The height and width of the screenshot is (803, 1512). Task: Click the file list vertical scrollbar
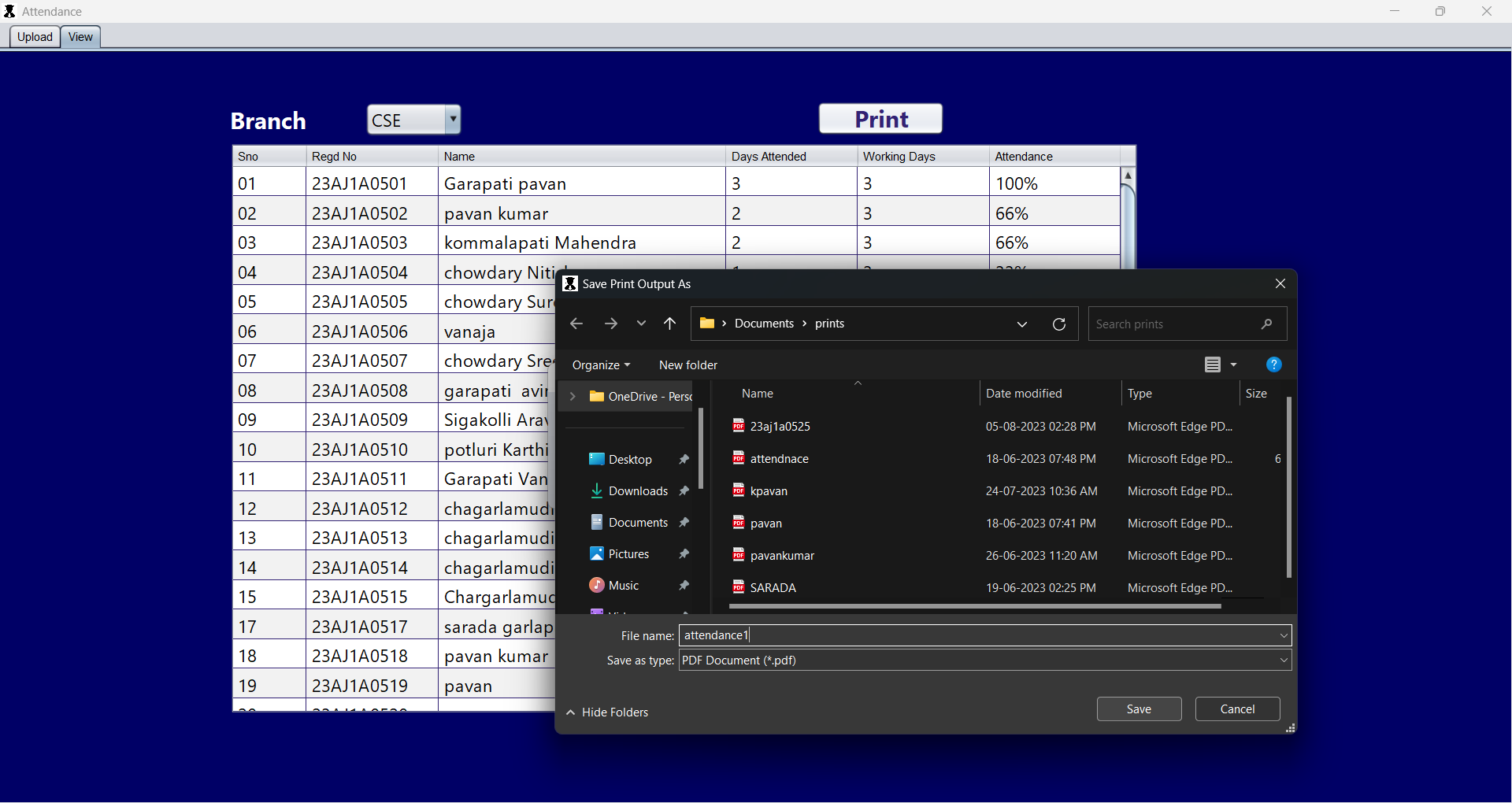[1289, 488]
